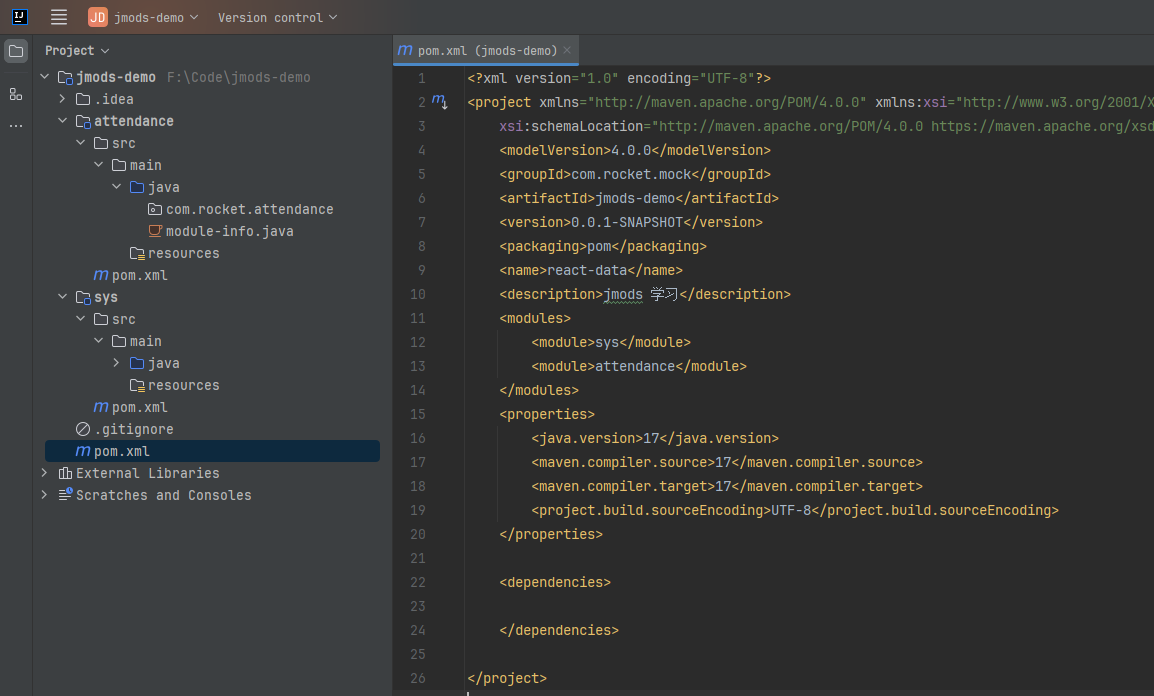Open the Version control dropdown
This screenshot has width=1154, height=696.
(x=277, y=17)
